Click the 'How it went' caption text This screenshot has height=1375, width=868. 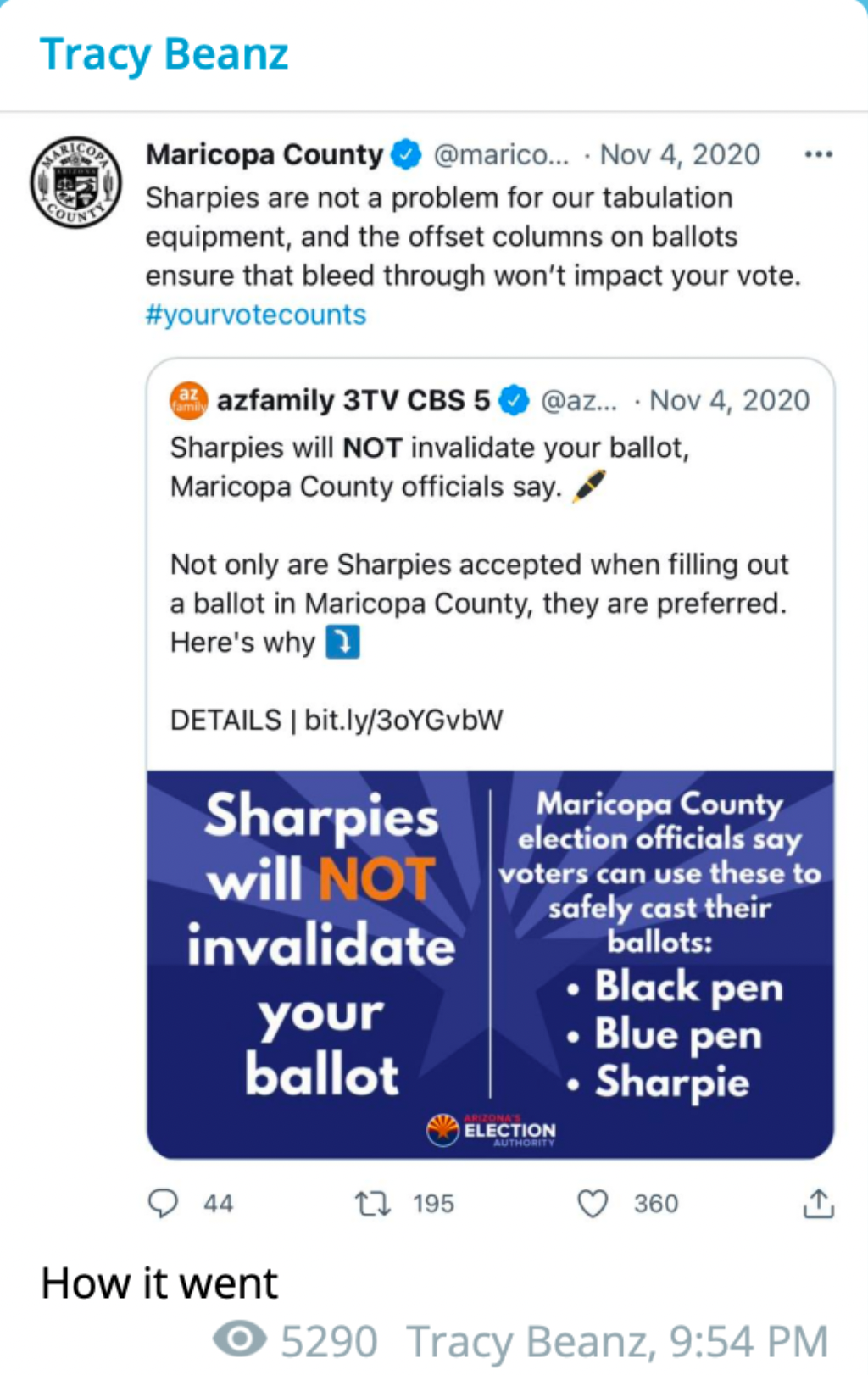[159, 1283]
